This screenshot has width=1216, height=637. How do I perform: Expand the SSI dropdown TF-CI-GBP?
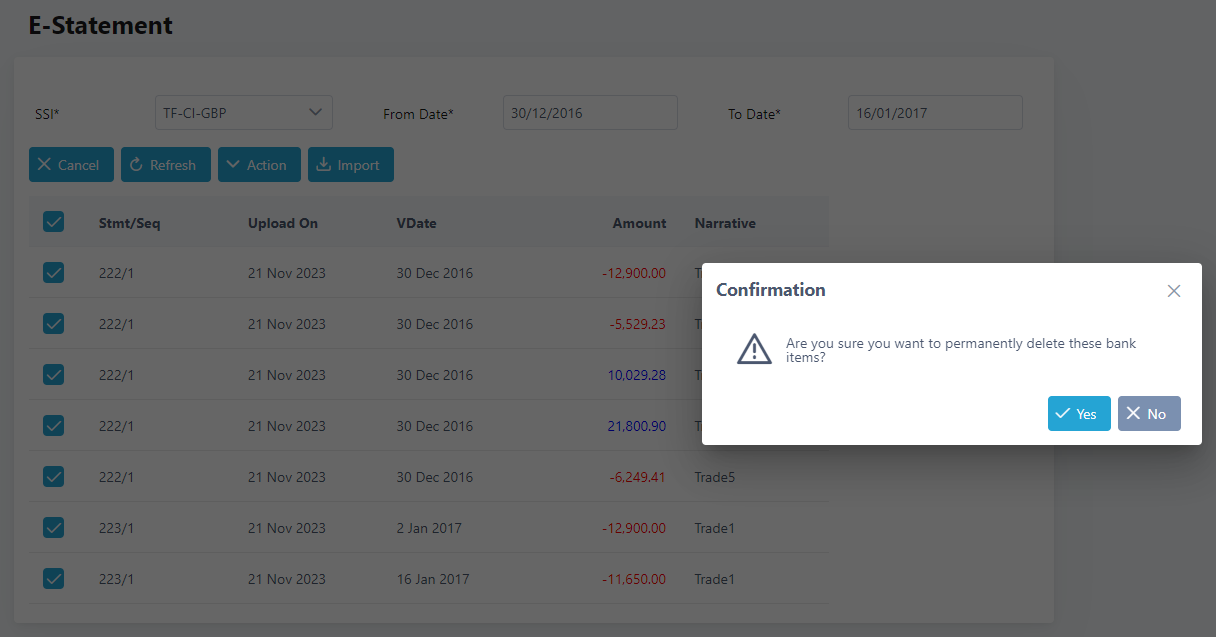(x=244, y=113)
